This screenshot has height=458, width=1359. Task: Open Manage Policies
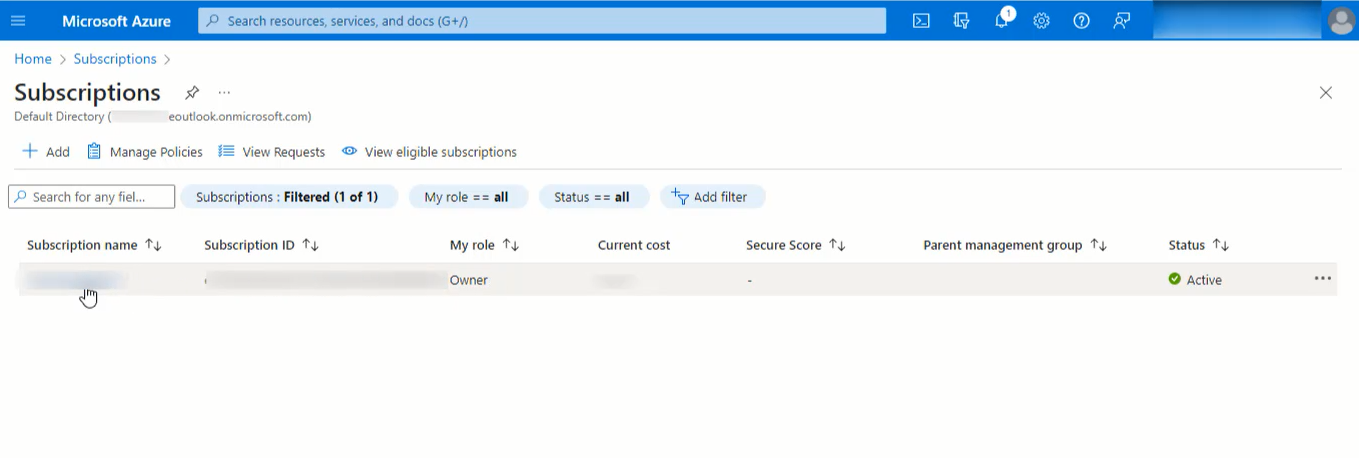click(x=145, y=152)
